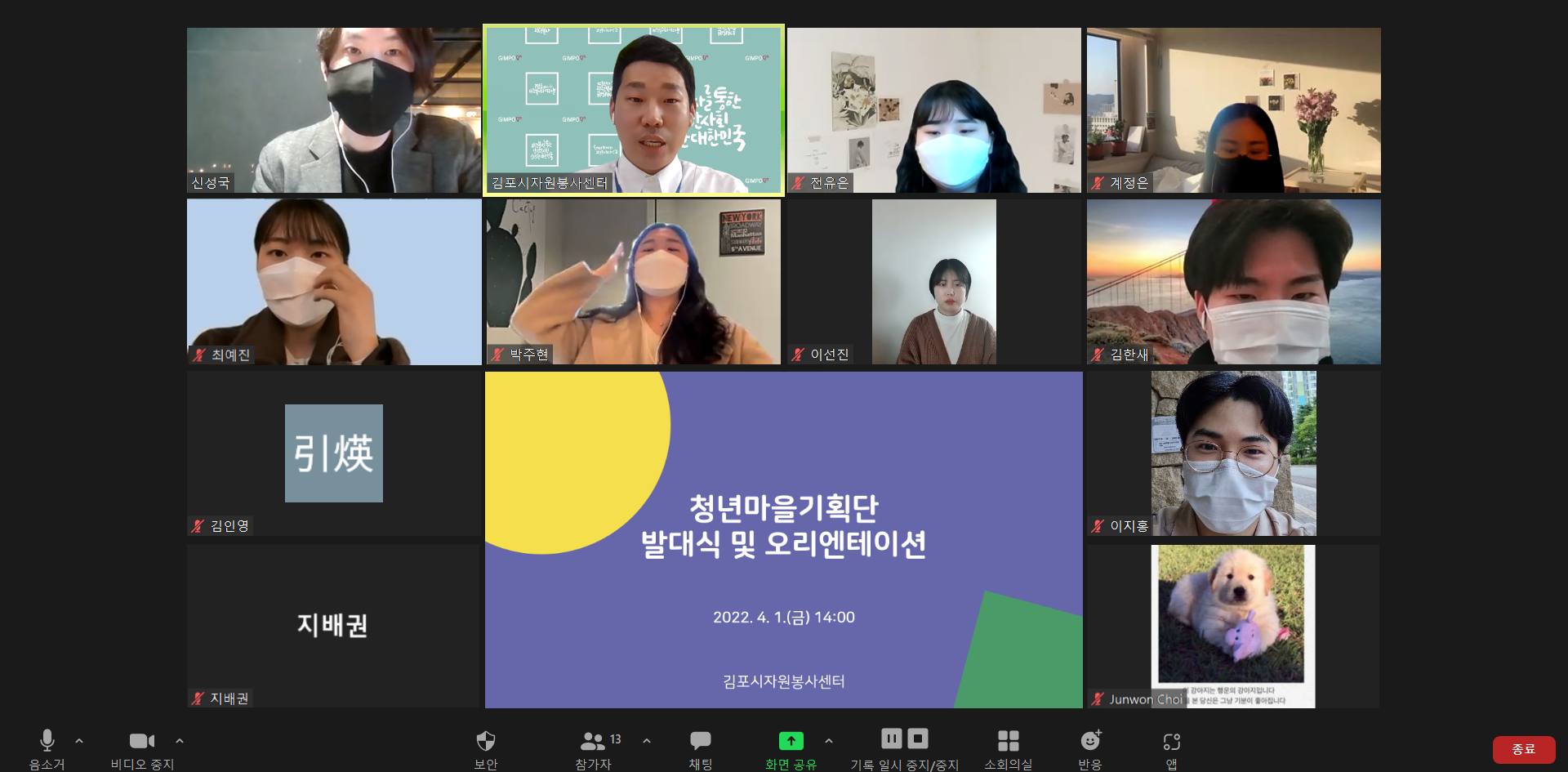Select the 김포시자원봉사센터 speaker video tile

pos(634,110)
